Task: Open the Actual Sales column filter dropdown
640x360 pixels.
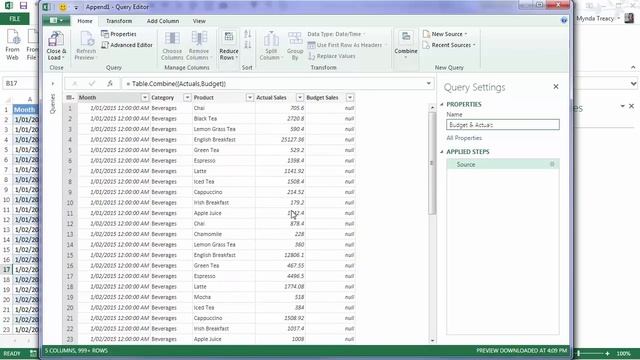Action: (300, 98)
